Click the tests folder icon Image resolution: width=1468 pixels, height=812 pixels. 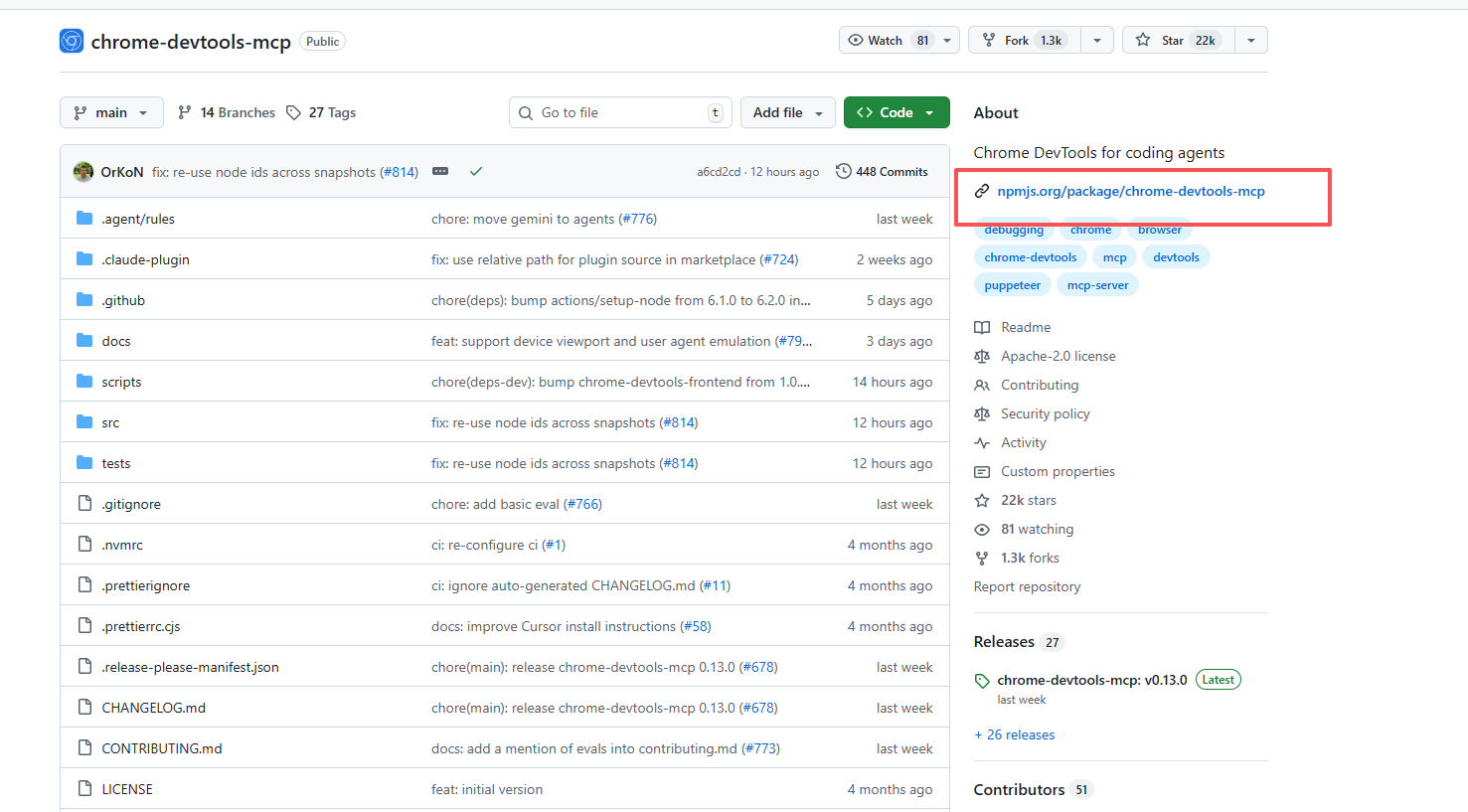84,463
